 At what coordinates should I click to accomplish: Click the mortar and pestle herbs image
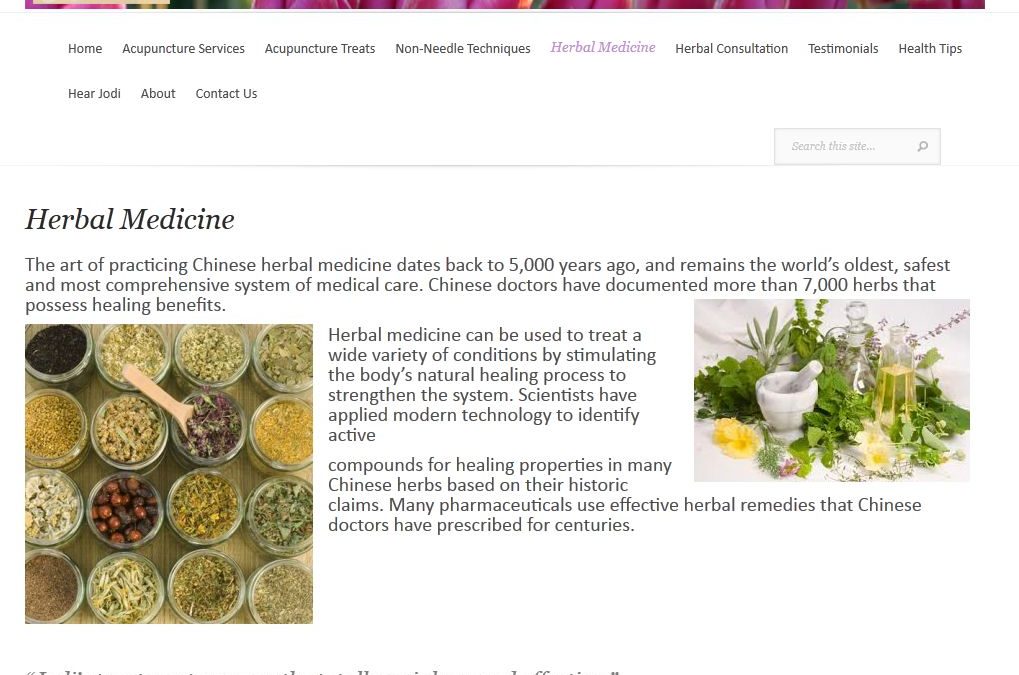coord(832,390)
